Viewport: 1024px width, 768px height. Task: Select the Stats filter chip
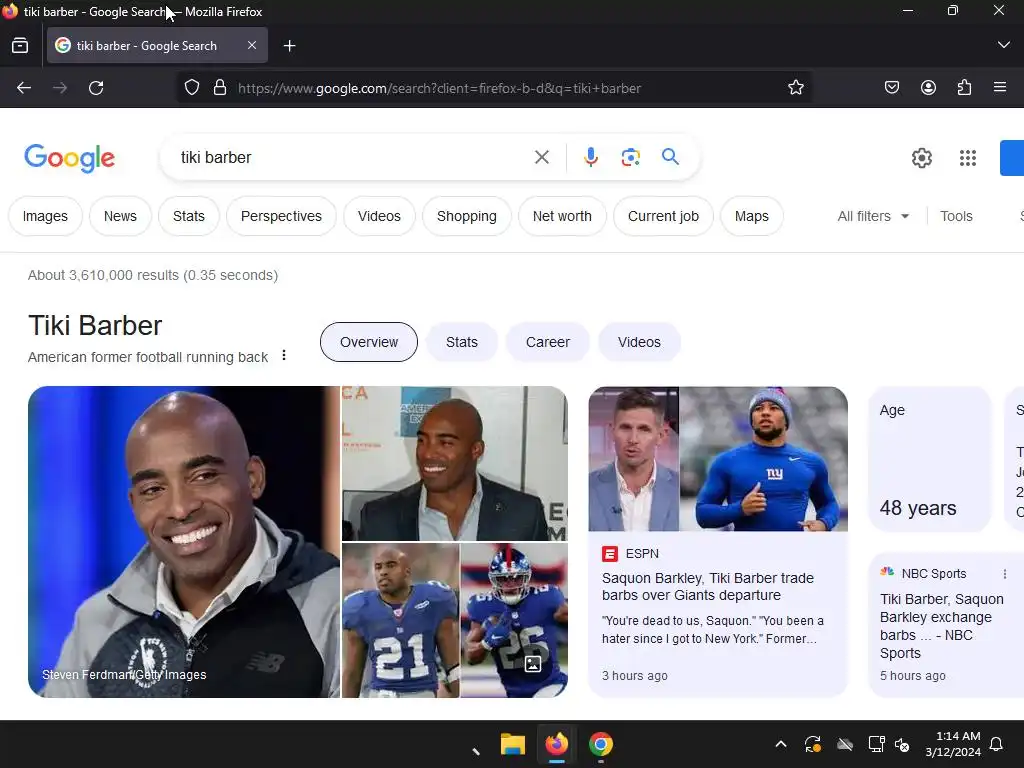(x=189, y=216)
